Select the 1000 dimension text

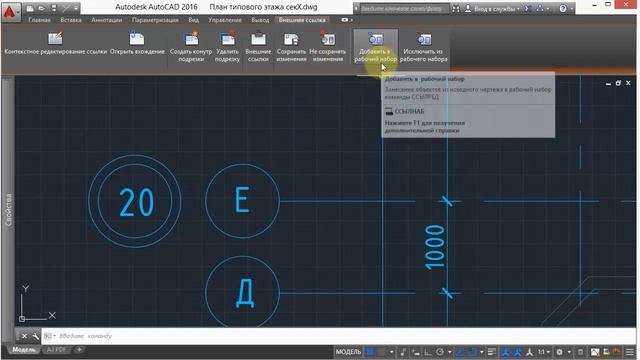tap(434, 247)
